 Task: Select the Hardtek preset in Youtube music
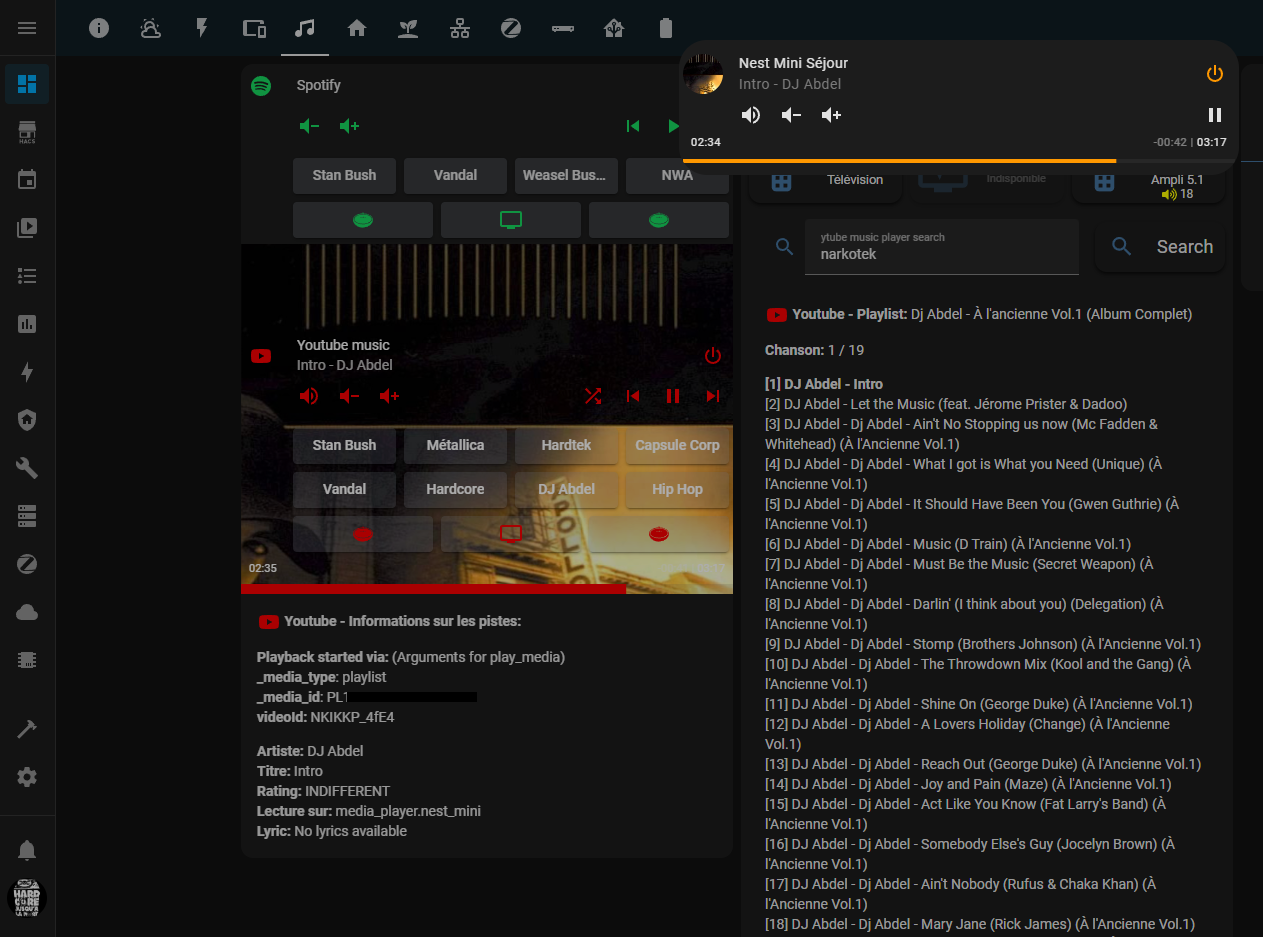[x=566, y=445]
